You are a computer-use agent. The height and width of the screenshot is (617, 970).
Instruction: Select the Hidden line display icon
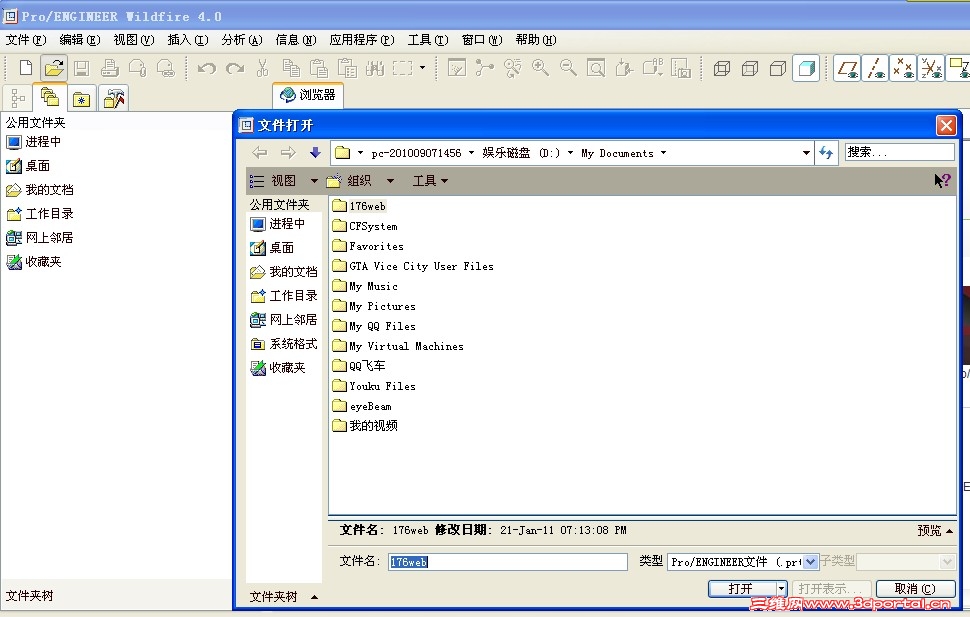pyautogui.click(x=750, y=67)
